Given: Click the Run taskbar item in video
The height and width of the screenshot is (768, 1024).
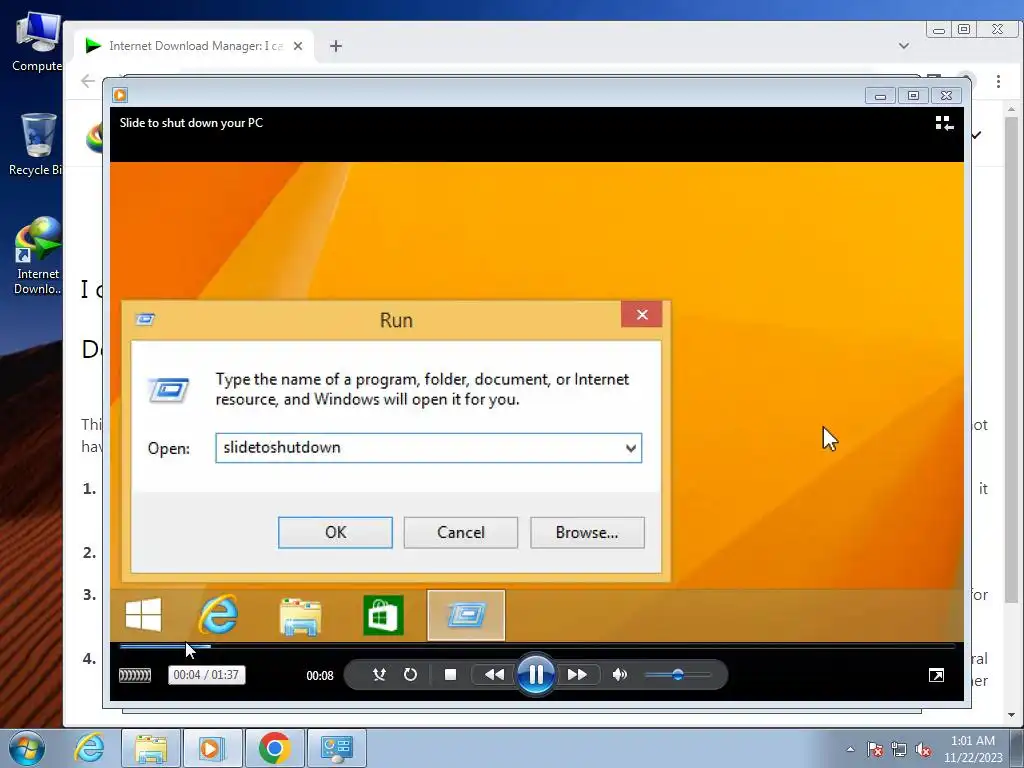Looking at the screenshot, I should tap(466, 615).
